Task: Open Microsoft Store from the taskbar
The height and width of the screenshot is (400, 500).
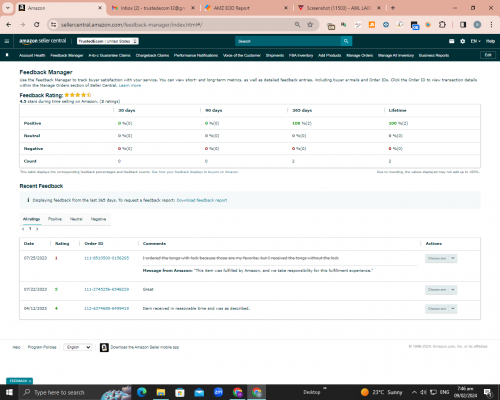Action: [180, 392]
